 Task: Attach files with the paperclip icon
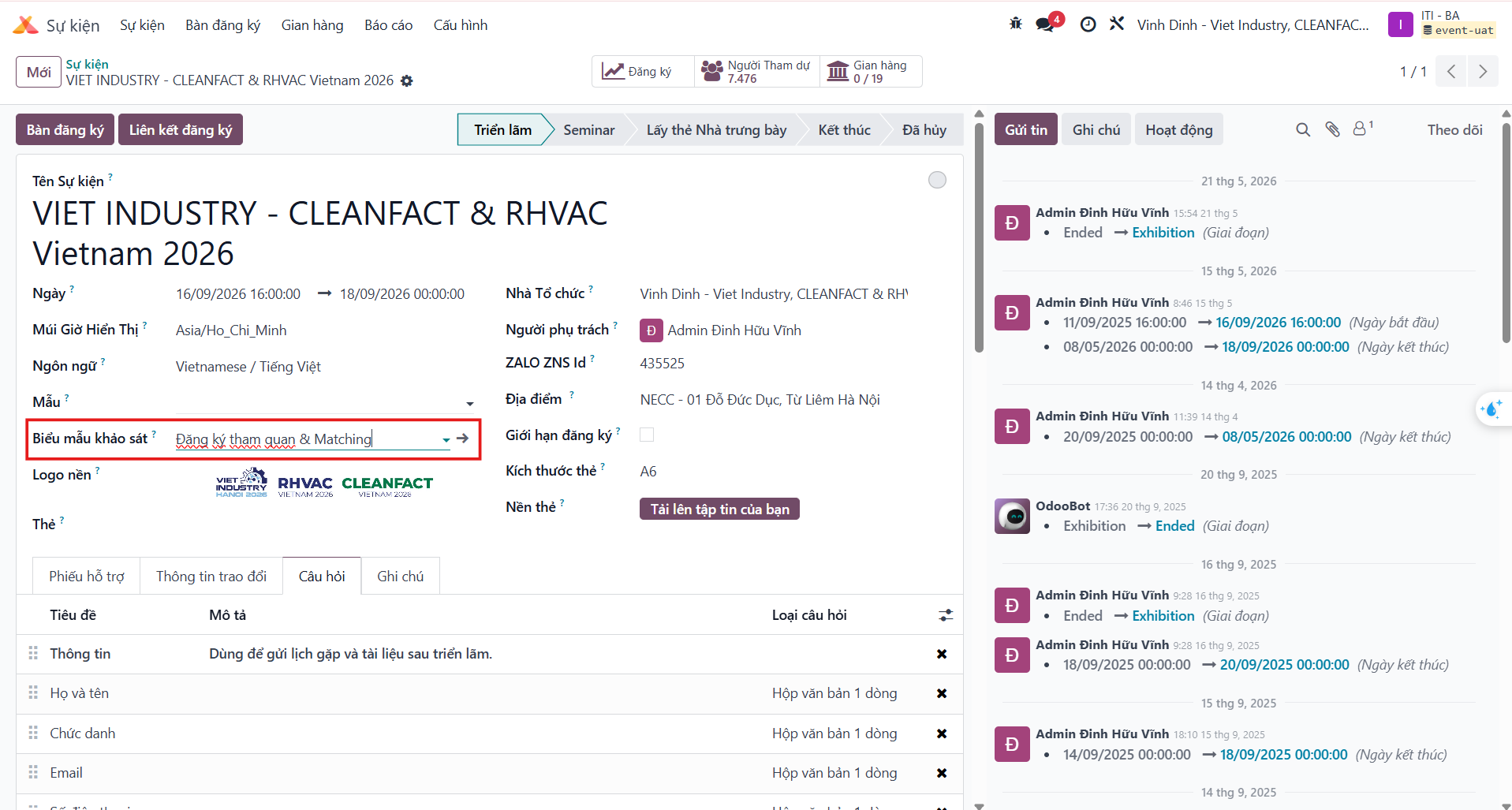click(x=1333, y=129)
